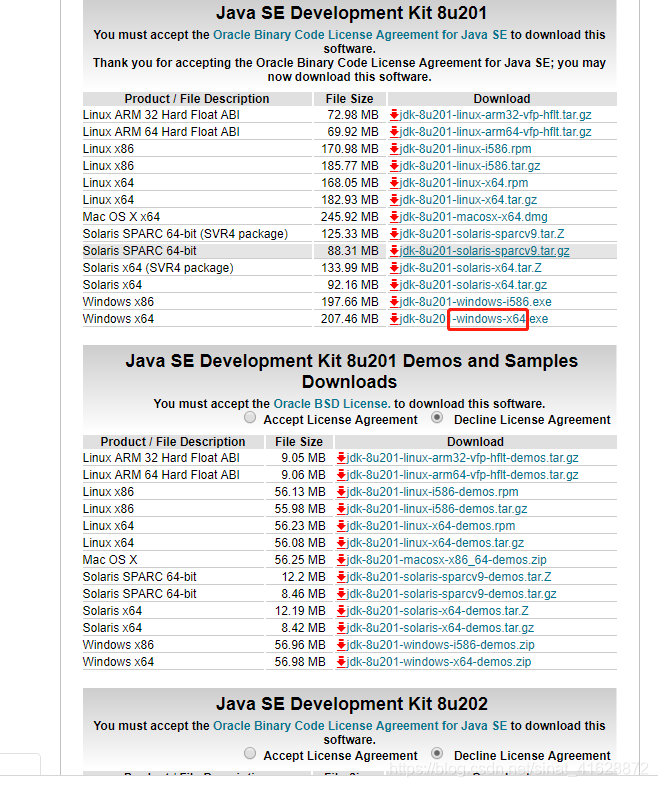The height and width of the screenshot is (787, 658).
Task: Select Decline License Agreement for 8u201 Demos
Action: (x=437, y=418)
